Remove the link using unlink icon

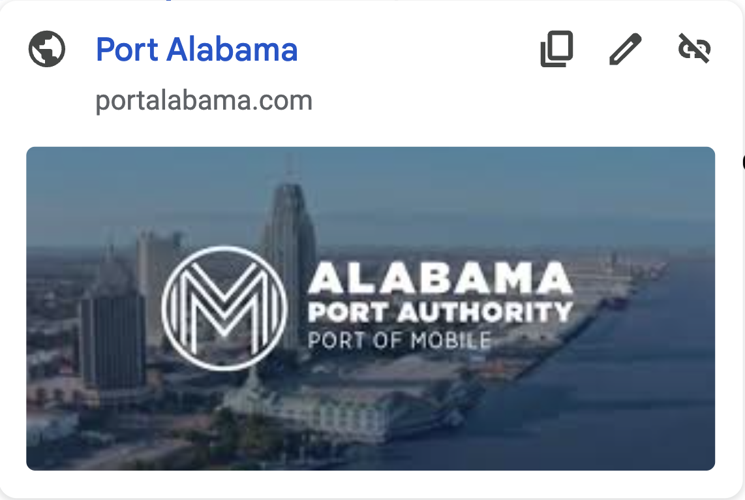(x=694, y=48)
